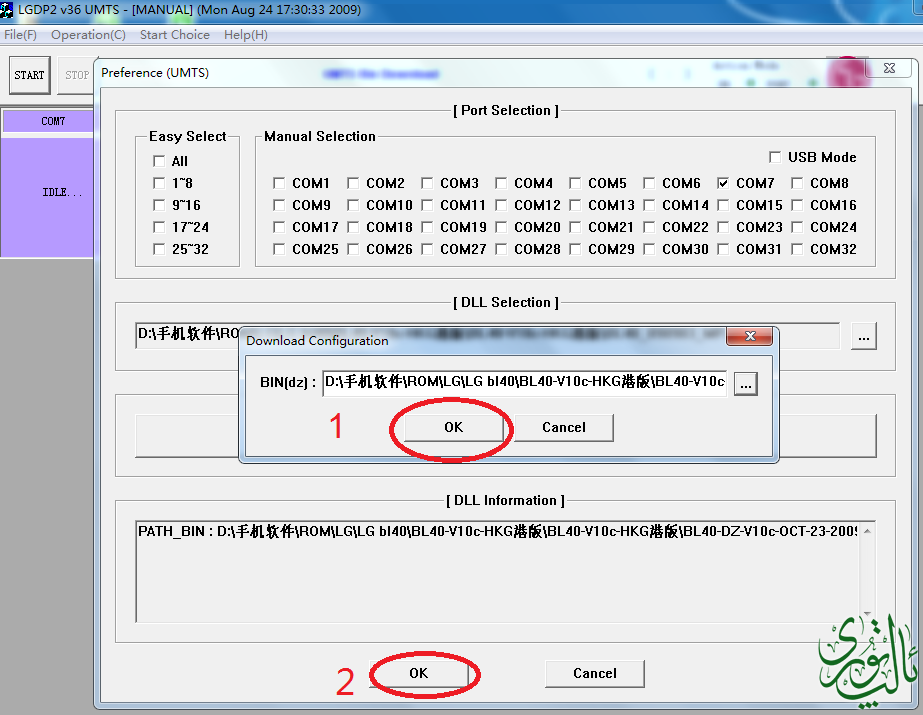Click the LGDP2 application title bar icon
The height and width of the screenshot is (715, 923).
[x=6, y=9]
